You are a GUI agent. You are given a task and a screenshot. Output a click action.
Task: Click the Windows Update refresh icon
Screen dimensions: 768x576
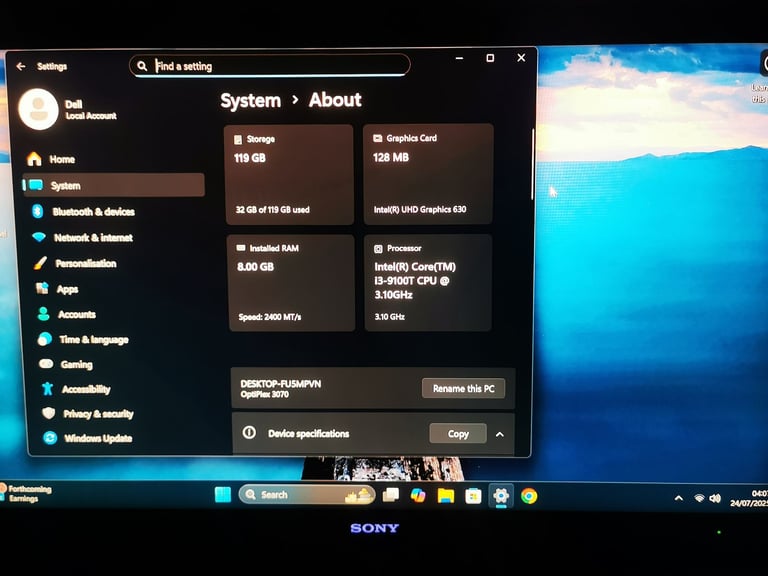[50, 438]
